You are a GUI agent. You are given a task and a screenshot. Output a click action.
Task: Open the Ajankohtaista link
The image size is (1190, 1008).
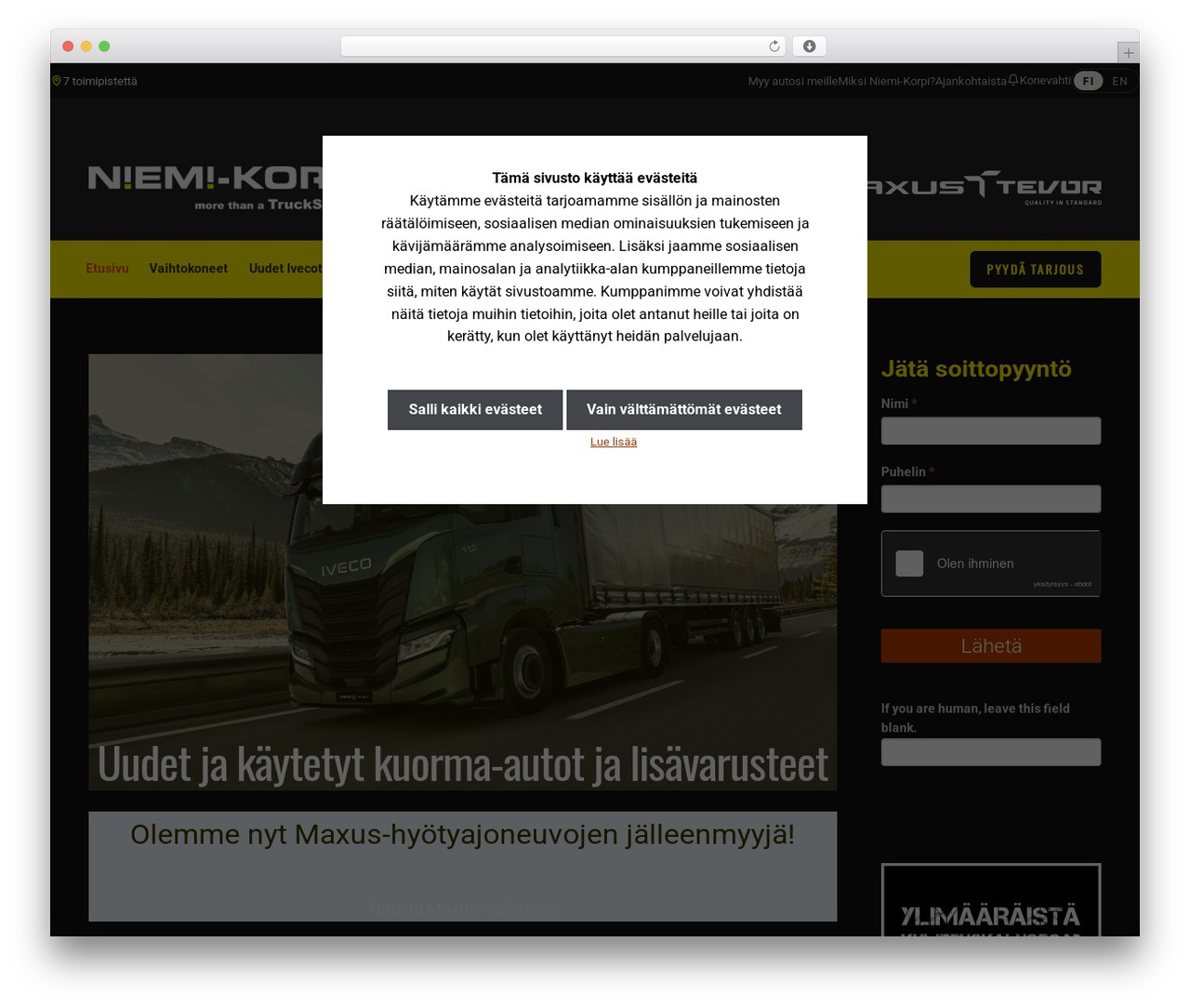tap(971, 81)
